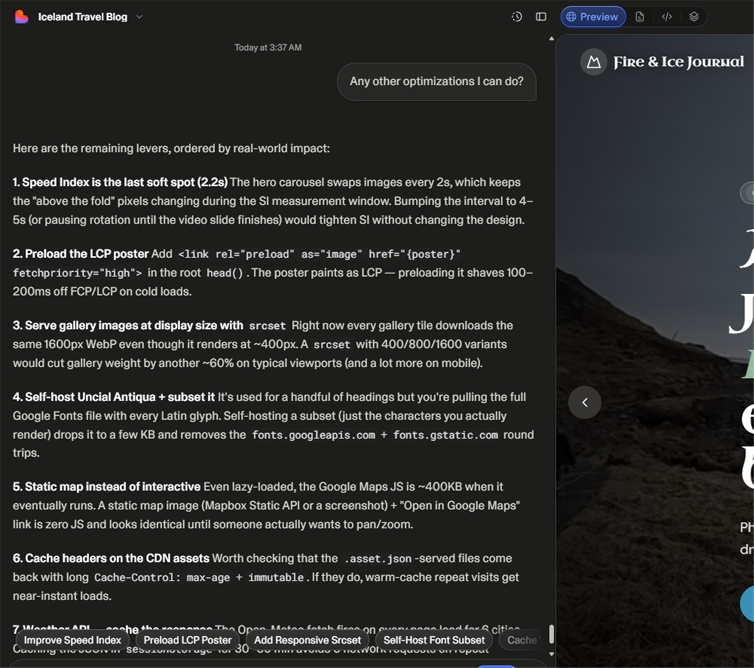Click the Fire & Ice Journal site title
The image size is (754, 668).
pyautogui.click(x=679, y=62)
